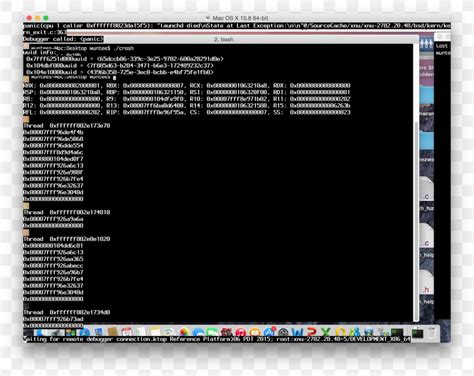Click the 'Waiting for remote debugger connection' text
Viewport: 474px width, 376px height.
pyautogui.click(x=87, y=339)
